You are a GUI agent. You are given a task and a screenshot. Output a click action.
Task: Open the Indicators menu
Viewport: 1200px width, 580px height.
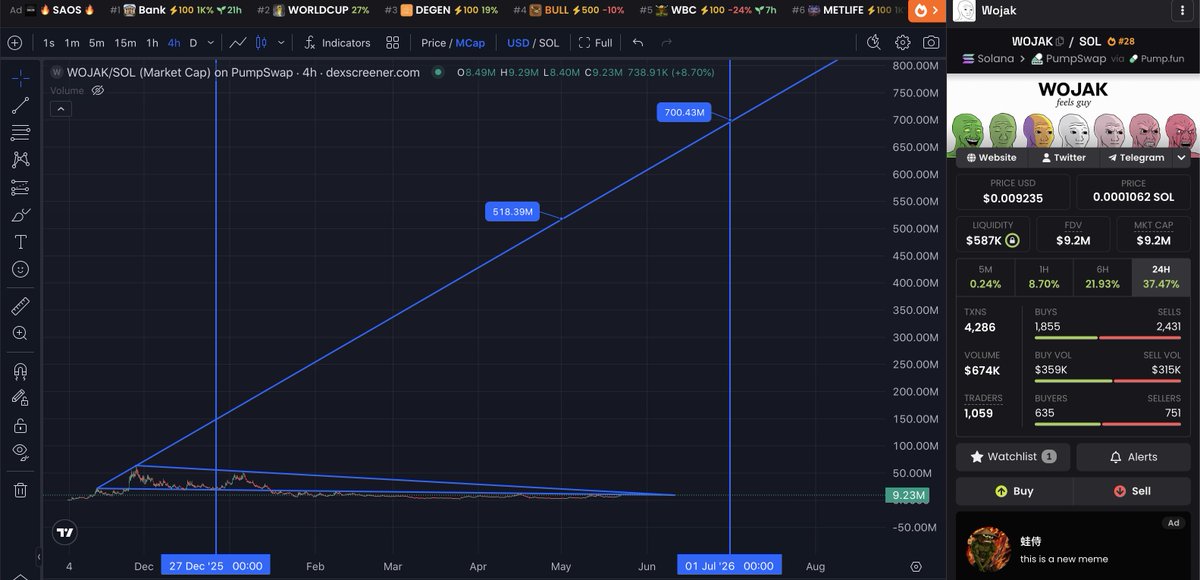(x=337, y=43)
